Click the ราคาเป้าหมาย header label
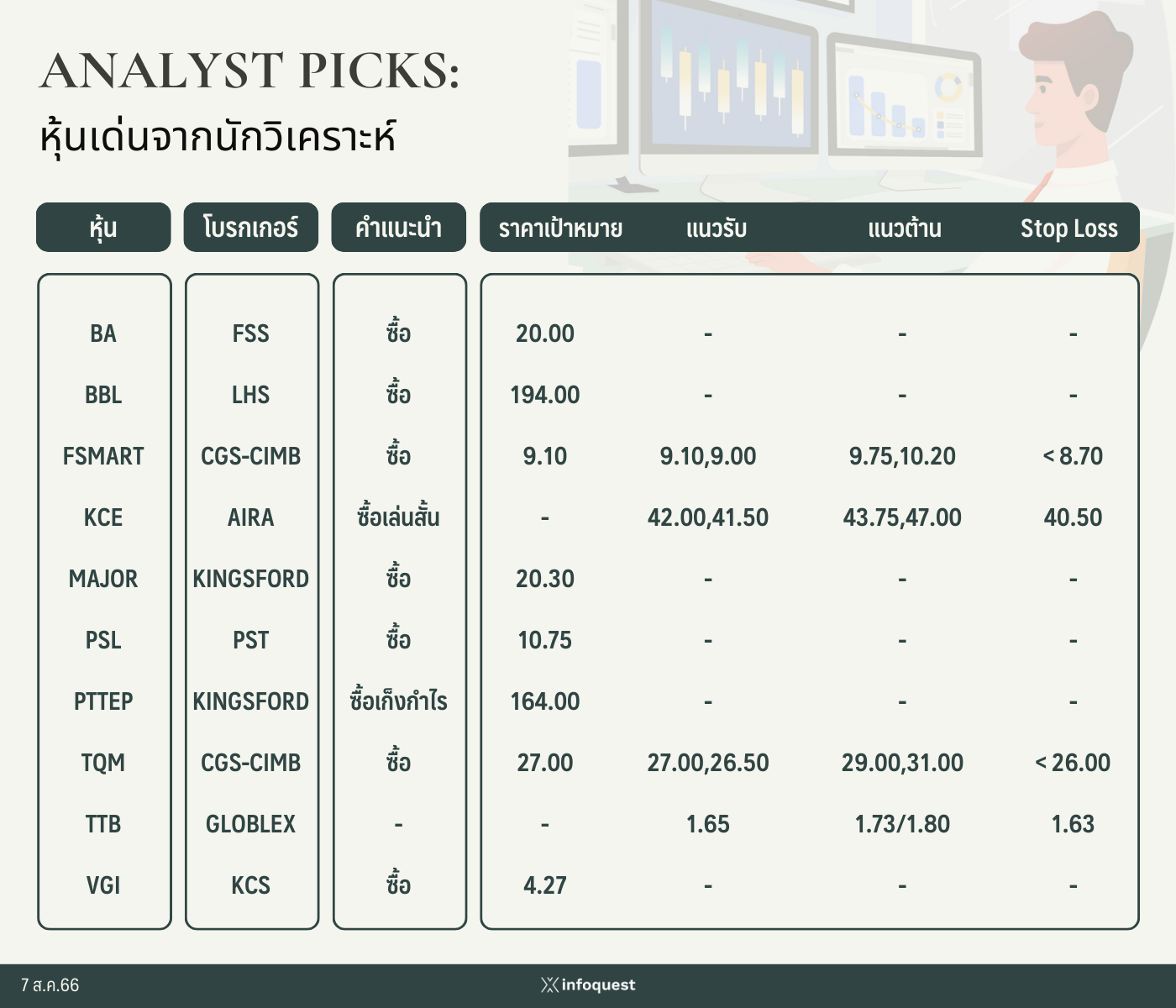Viewport: 1176px width, 1008px height. click(x=560, y=228)
